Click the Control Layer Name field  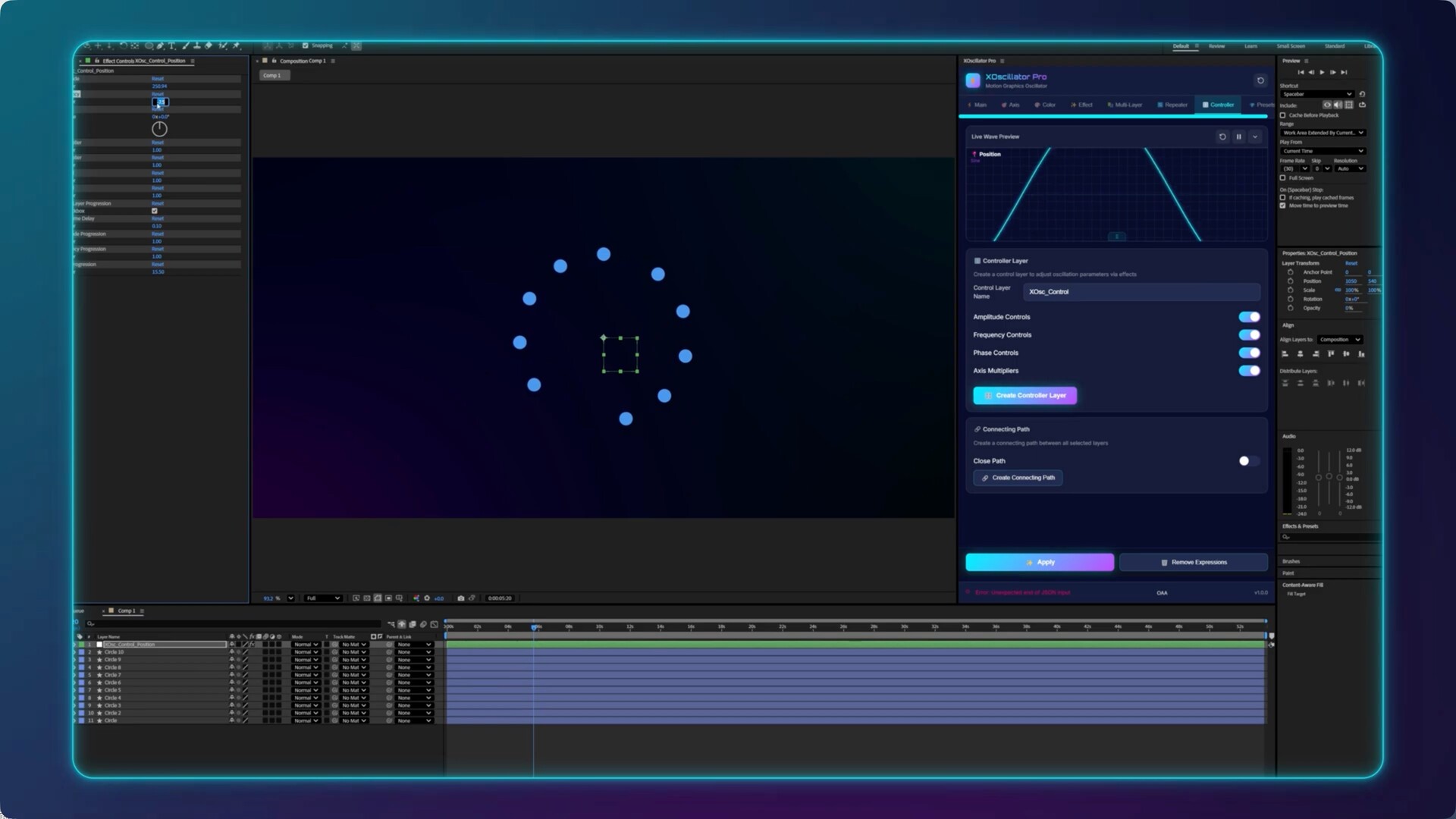[x=1141, y=292]
